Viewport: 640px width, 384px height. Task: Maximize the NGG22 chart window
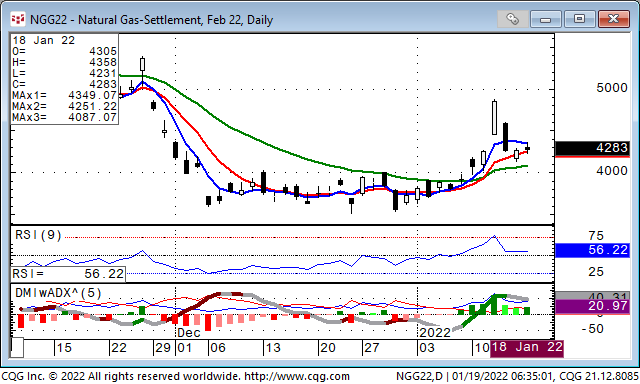[x=579, y=19]
